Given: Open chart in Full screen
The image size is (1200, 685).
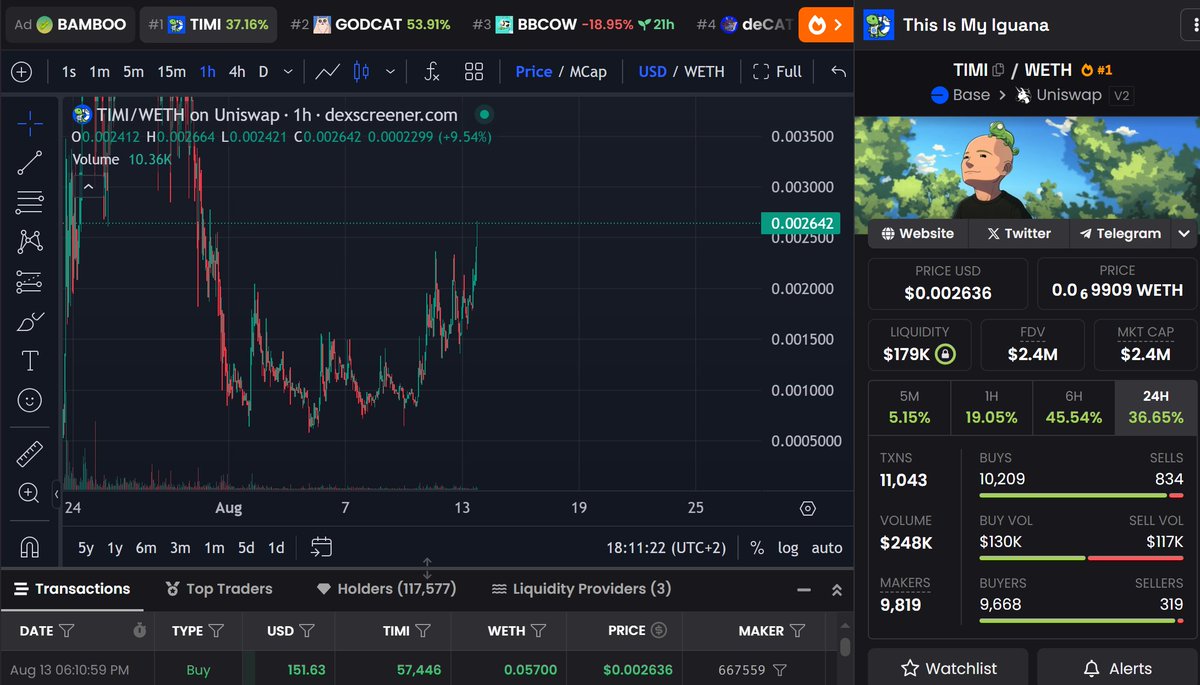Looking at the screenshot, I should point(777,72).
